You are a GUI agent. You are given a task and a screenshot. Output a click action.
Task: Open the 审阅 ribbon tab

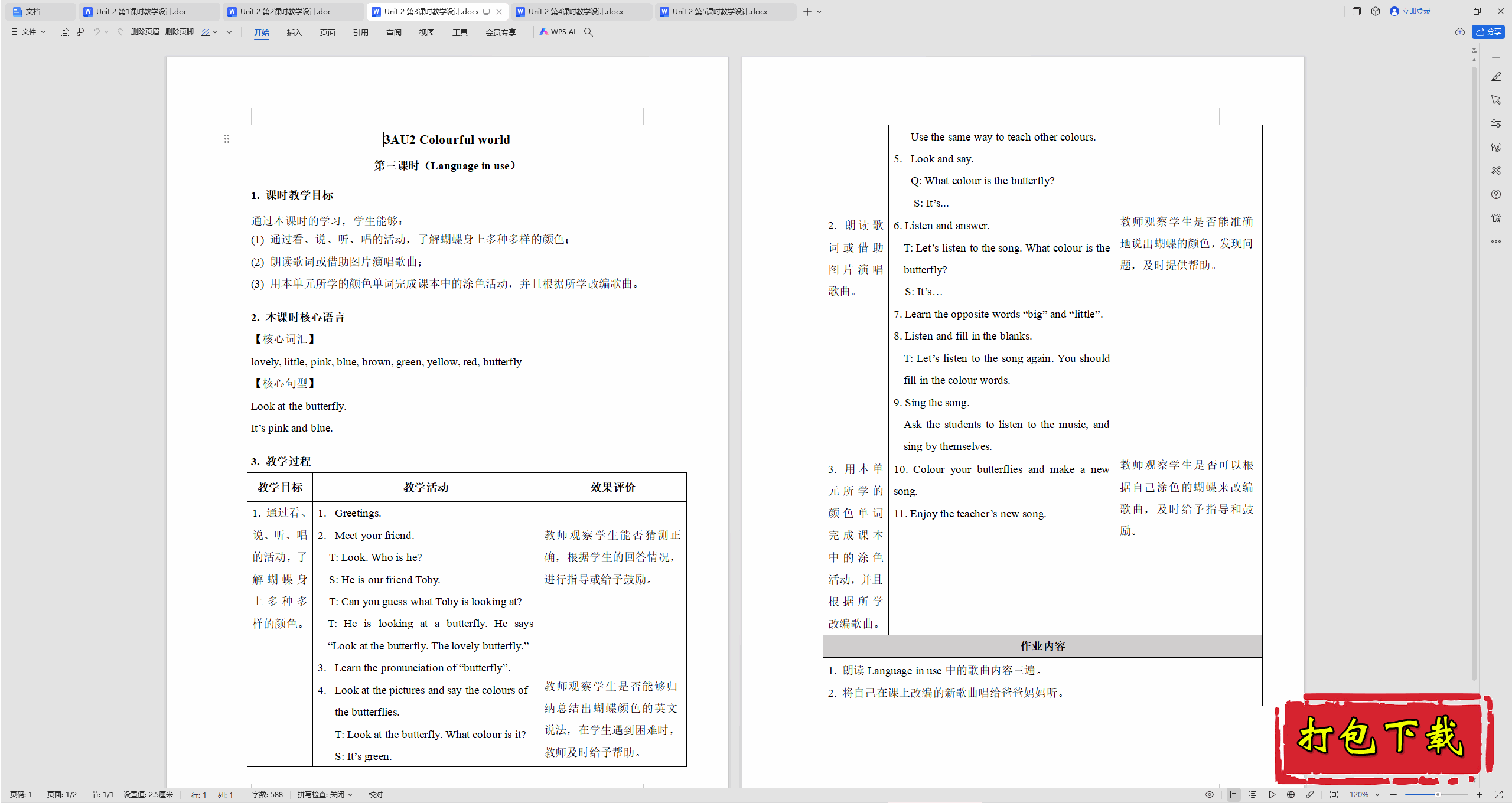pyautogui.click(x=394, y=32)
